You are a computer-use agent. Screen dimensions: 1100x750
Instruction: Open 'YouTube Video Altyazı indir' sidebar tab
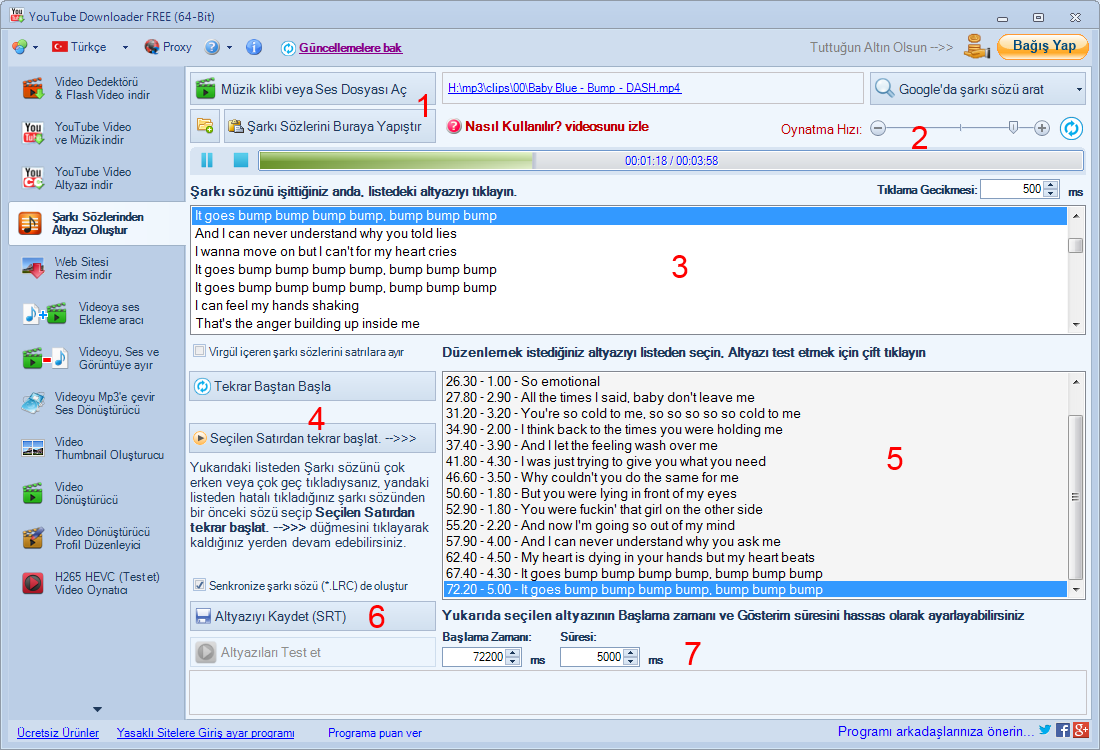pyautogui.click(x=93, y=178)
